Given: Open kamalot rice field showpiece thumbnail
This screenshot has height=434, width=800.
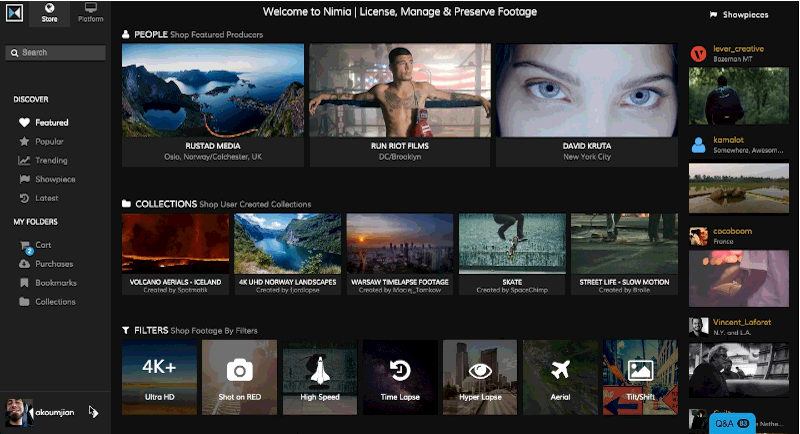Looking at the screenshot, I should pyautogui.click(x=739, y=187).
